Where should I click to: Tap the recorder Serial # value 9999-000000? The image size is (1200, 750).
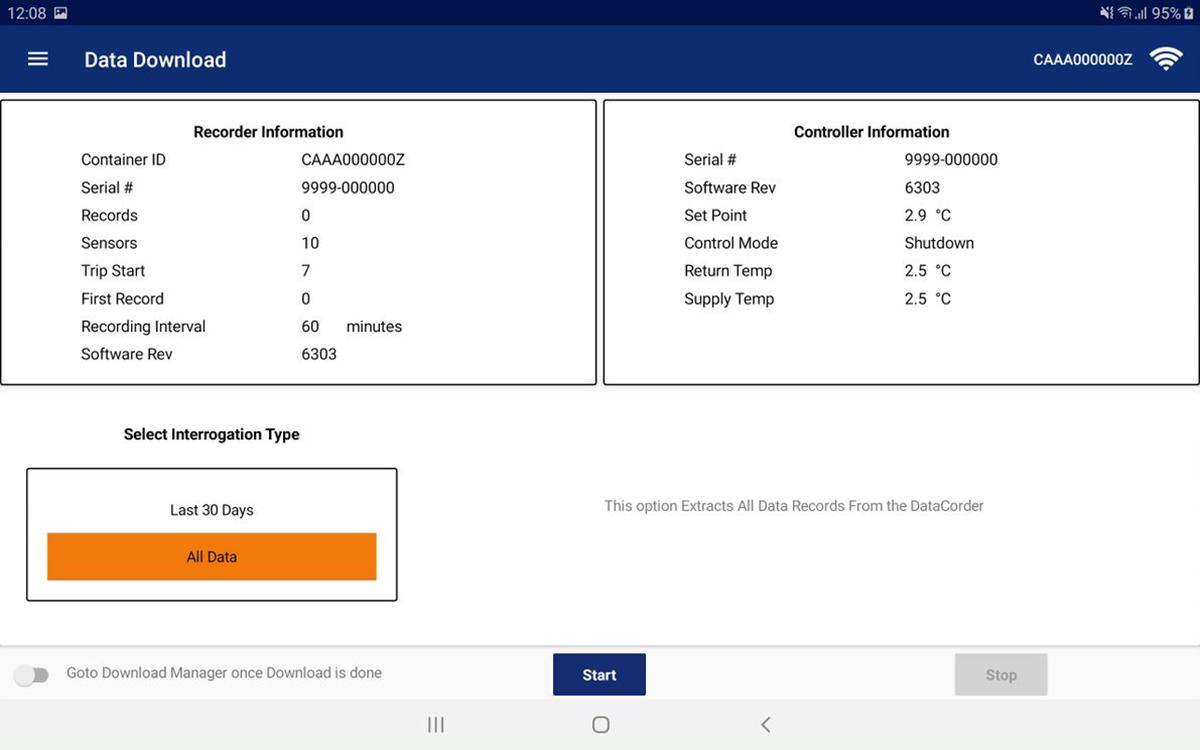(x=348, y=188)
